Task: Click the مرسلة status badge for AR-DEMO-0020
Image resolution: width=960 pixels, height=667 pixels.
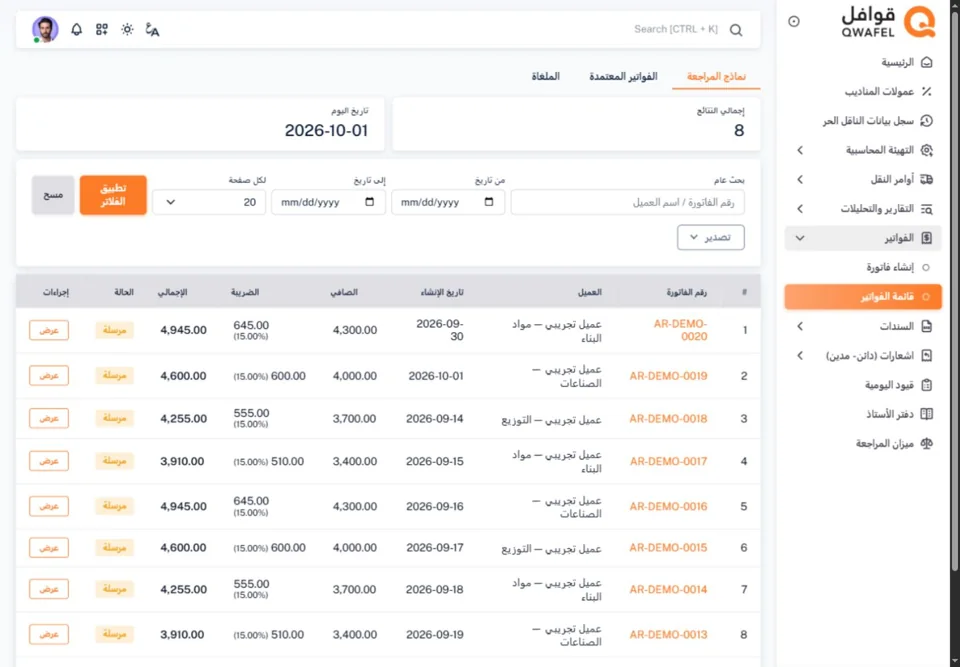Action: [x=114, y=330]
